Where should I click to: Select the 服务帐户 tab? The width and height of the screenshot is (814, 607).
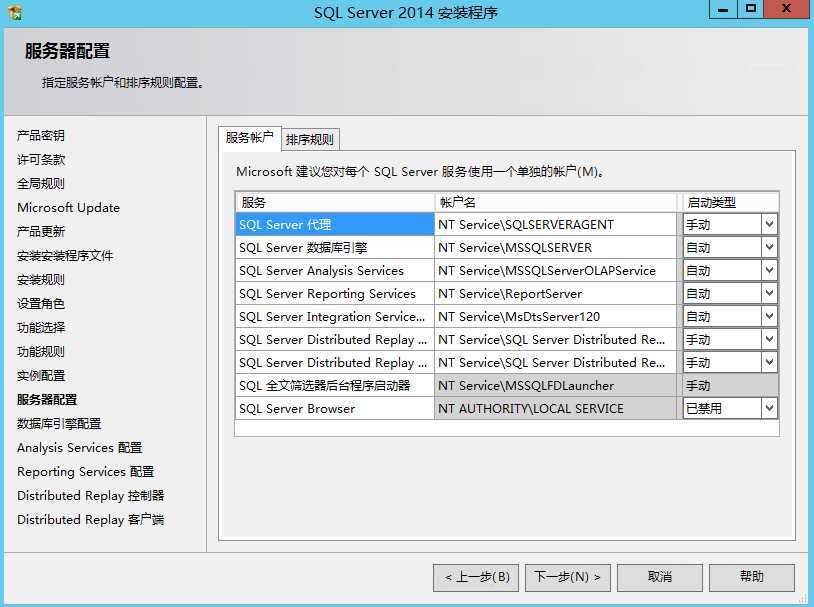pos(250,138)
